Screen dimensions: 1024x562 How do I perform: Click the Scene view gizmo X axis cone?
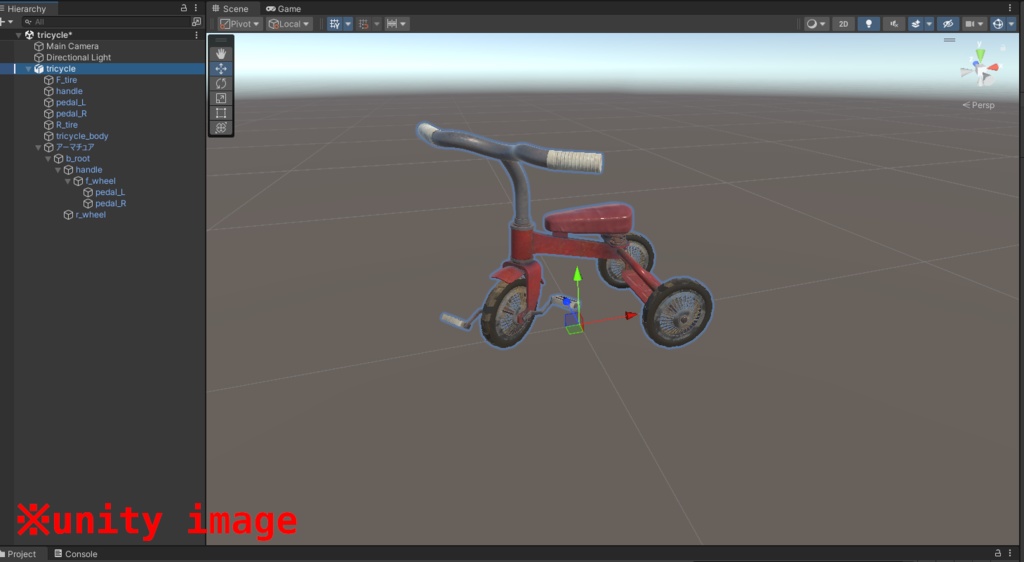pyautogui.click(x=993, y=67)
